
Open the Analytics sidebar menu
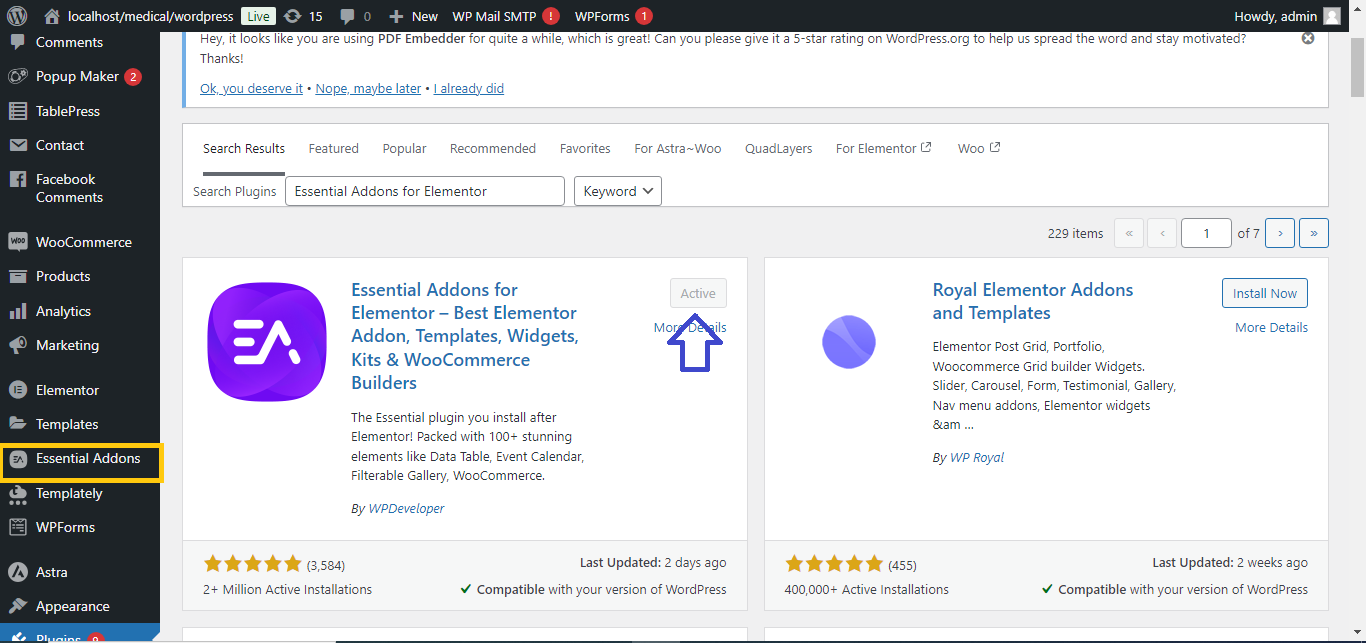[63, 311]
